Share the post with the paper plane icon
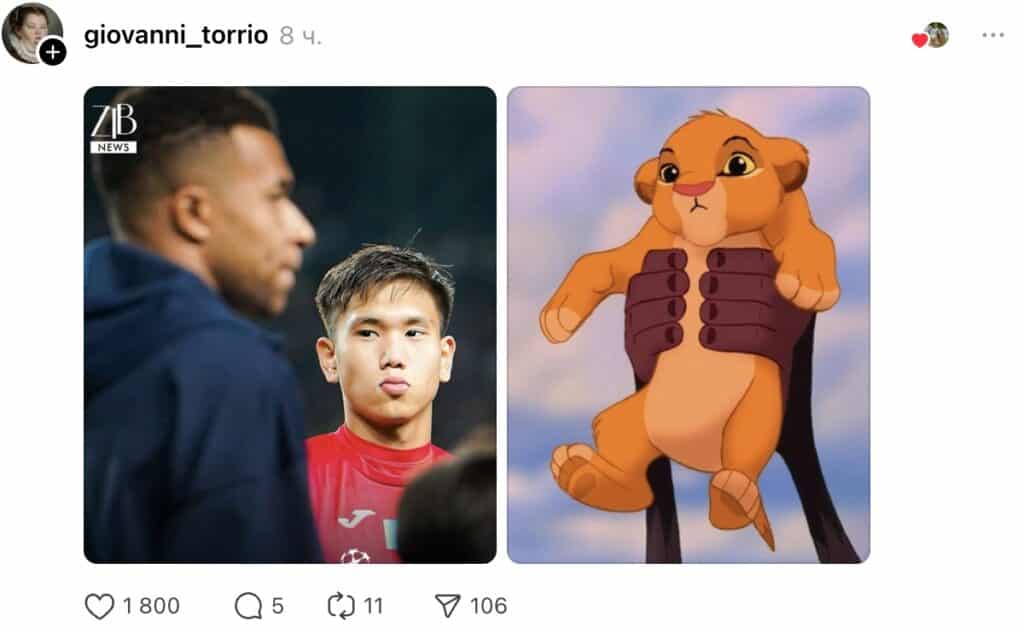Screen dimensions: 1024x633 (x=447, y=605)
